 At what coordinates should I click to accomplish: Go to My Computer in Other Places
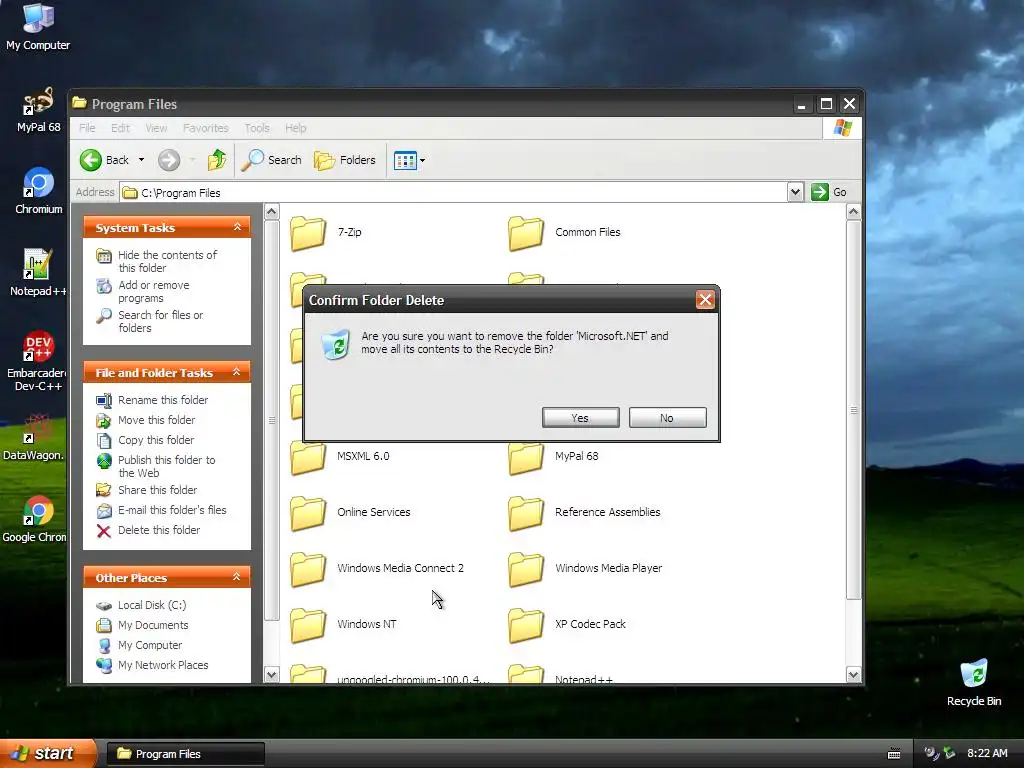(150, 645)
